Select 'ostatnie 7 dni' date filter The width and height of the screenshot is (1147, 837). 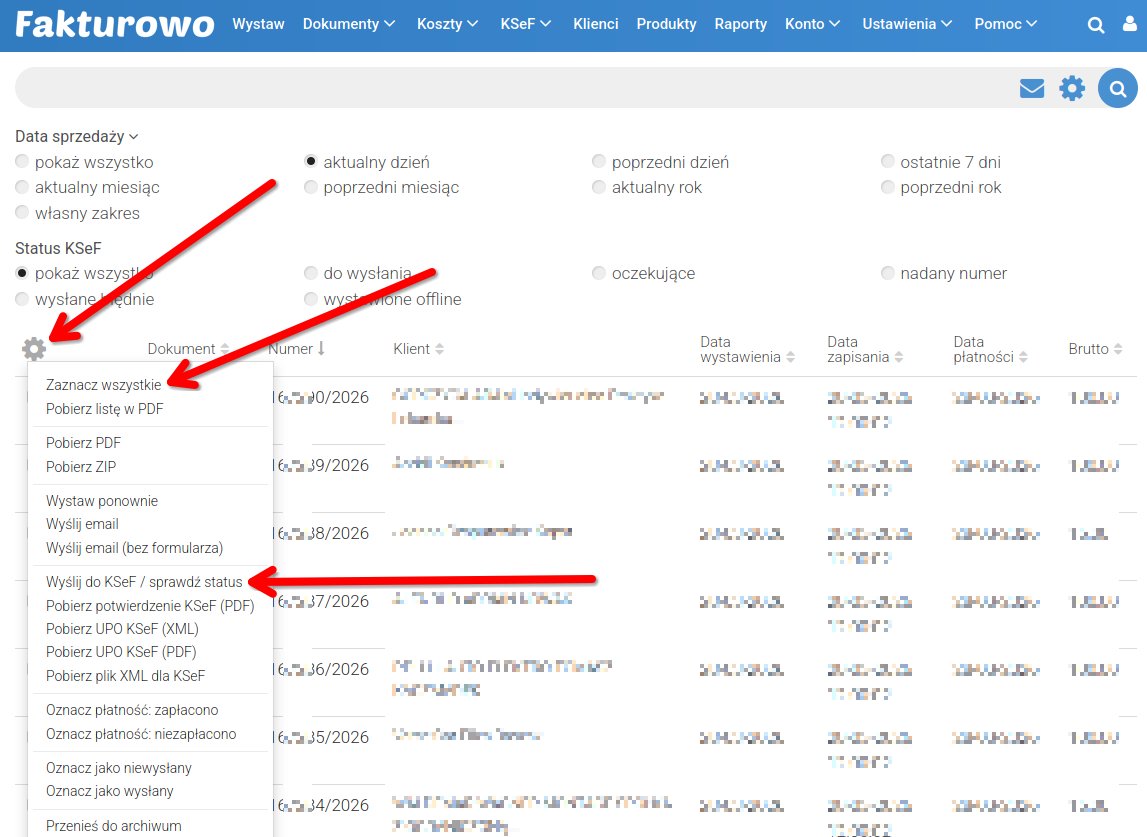pyautogui.click(x=889, y=162)
